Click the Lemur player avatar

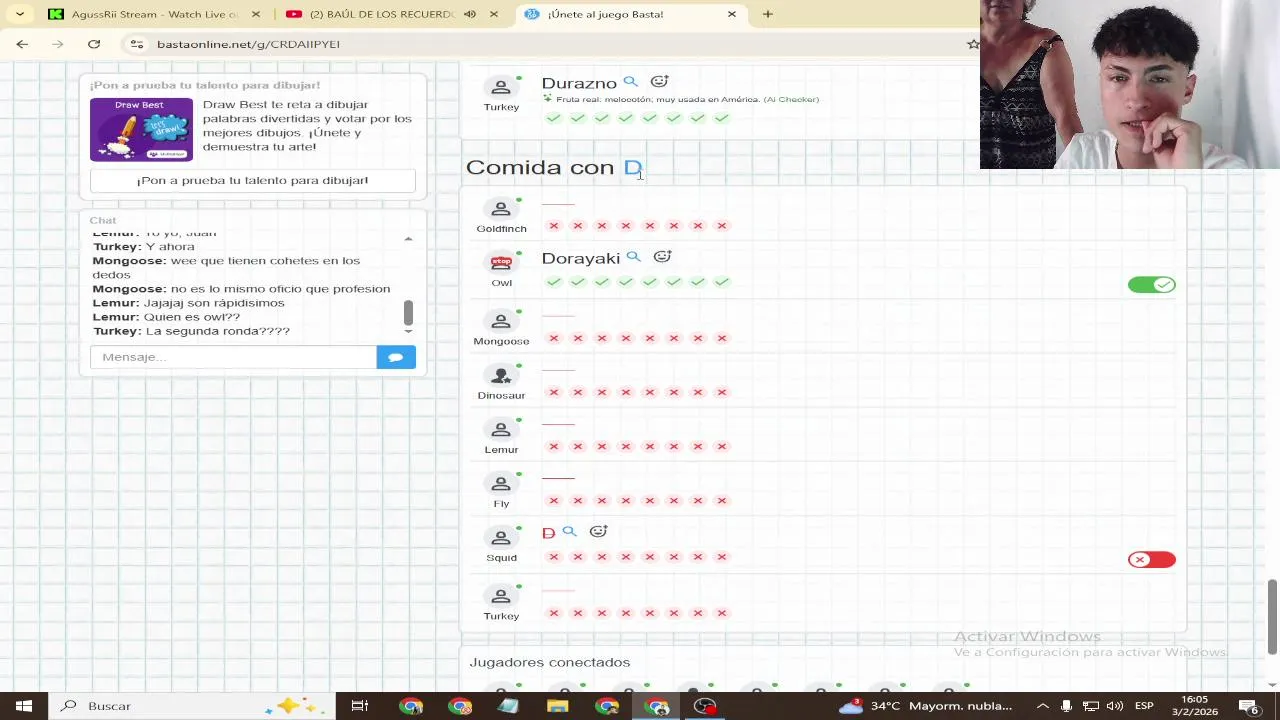coord(501,430)
